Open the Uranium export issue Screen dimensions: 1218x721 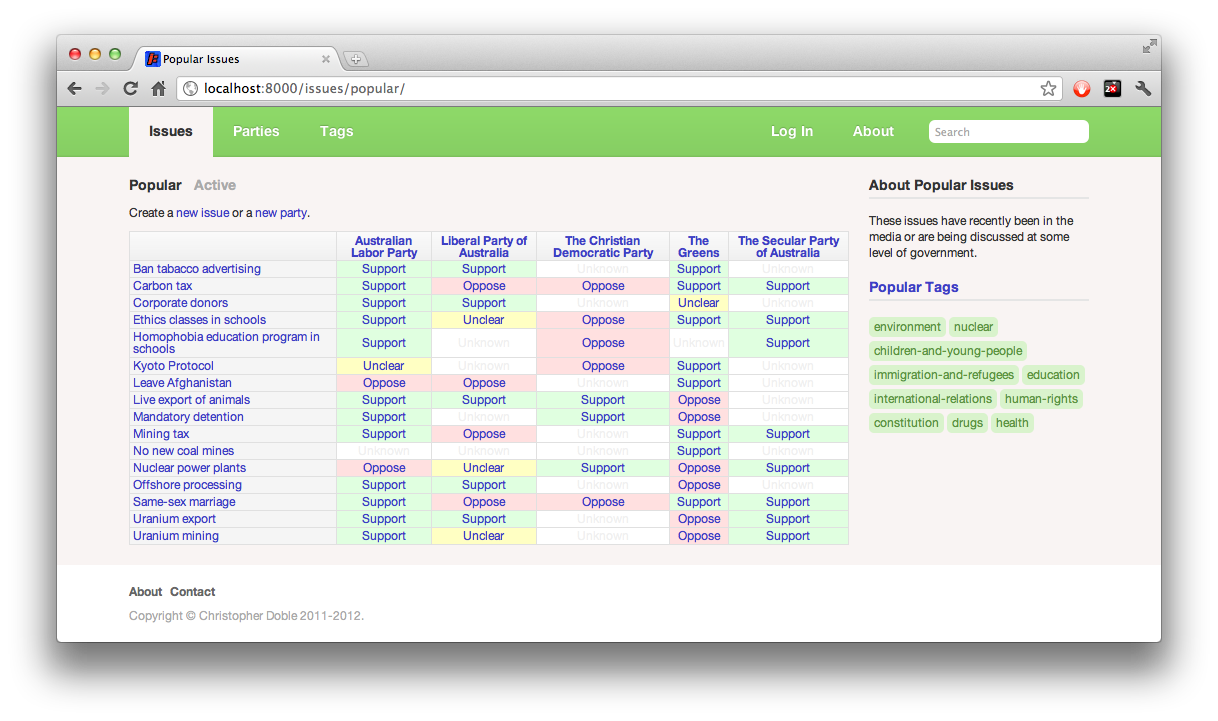click(174, 519)
